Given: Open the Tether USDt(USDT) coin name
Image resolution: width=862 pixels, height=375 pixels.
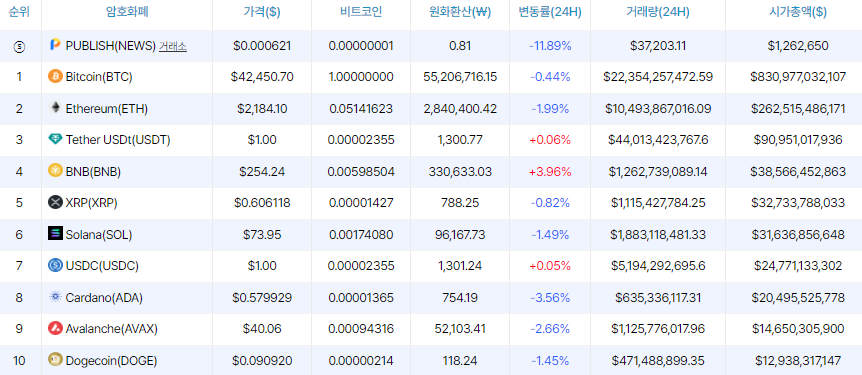Looking at the screenshot, I should pos(118,140).
